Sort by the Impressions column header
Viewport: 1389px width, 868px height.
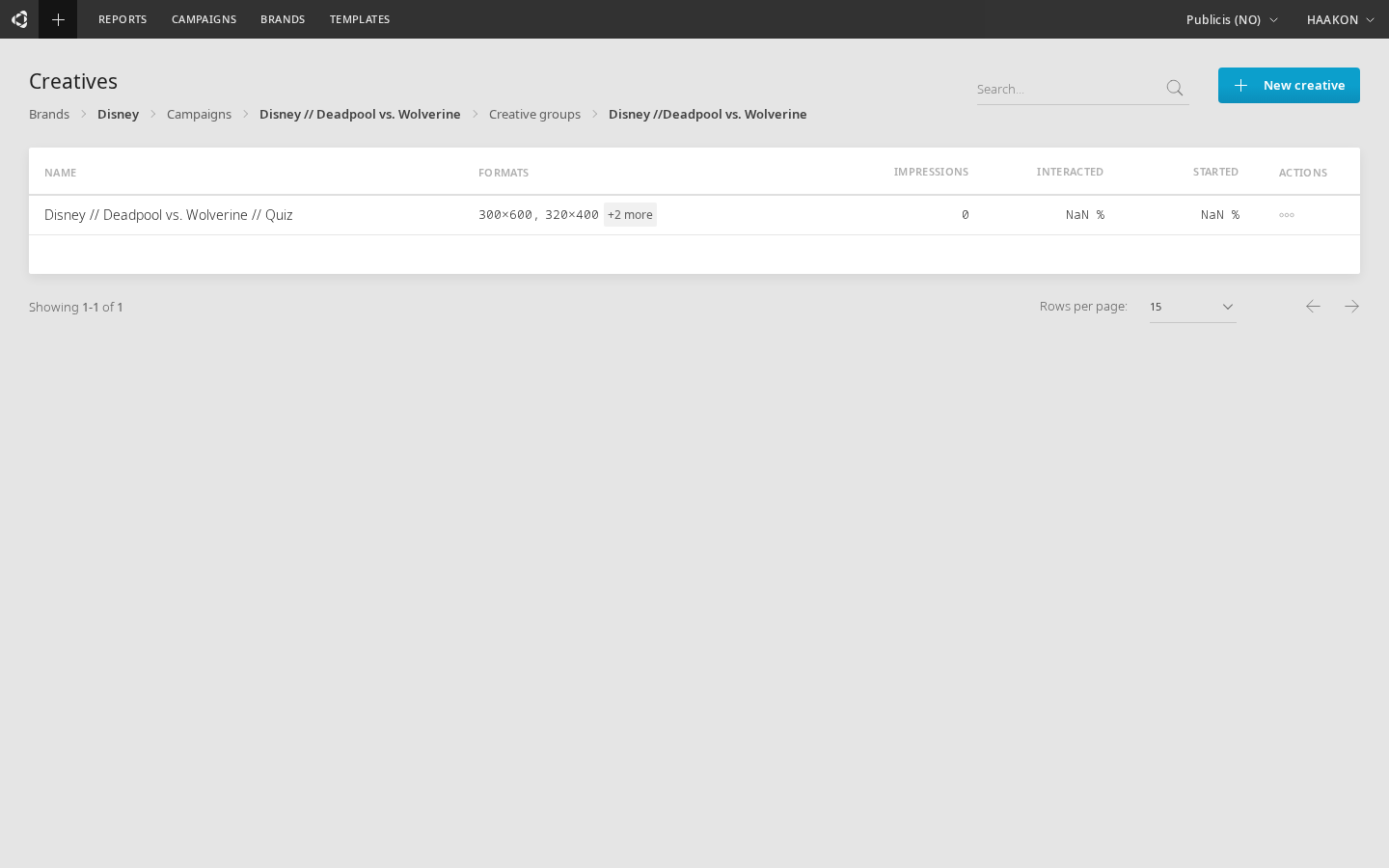point(930,172)
